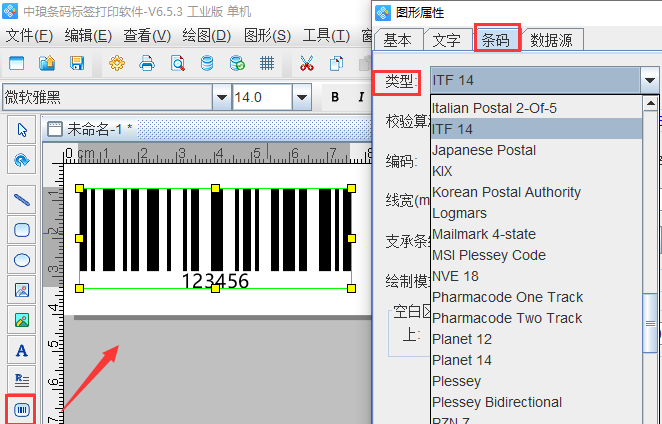This screenshot has height=424, width=662.
Task: Click the Print icon in toolbar
Action: 147,64
